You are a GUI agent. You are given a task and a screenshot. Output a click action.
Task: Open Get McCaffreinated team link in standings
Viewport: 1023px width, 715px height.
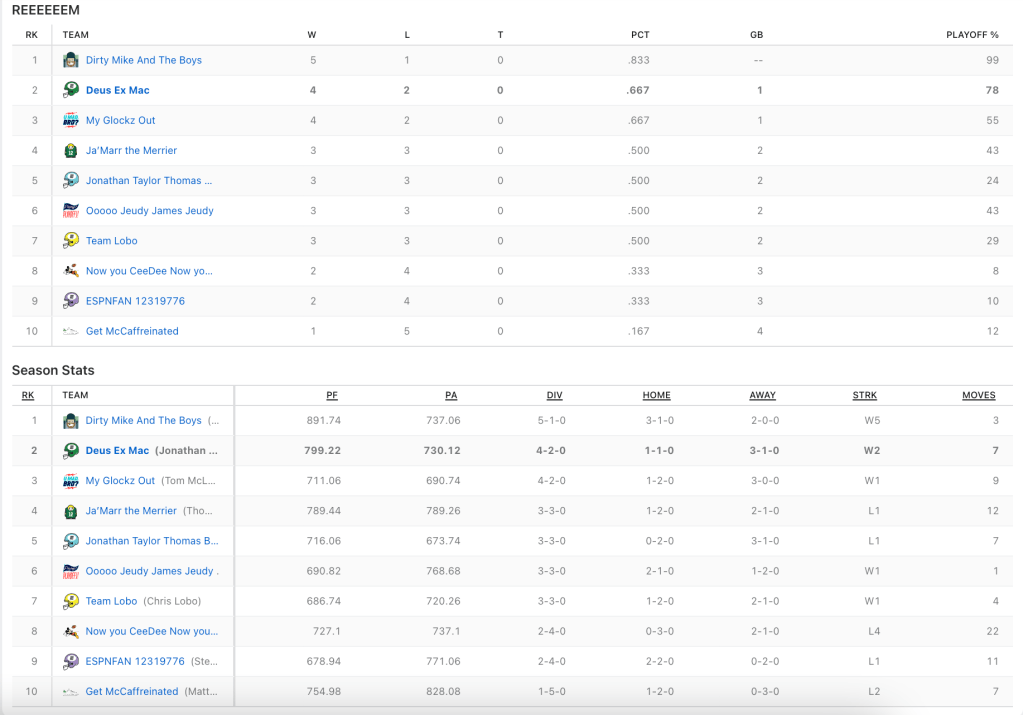[132, 331]
